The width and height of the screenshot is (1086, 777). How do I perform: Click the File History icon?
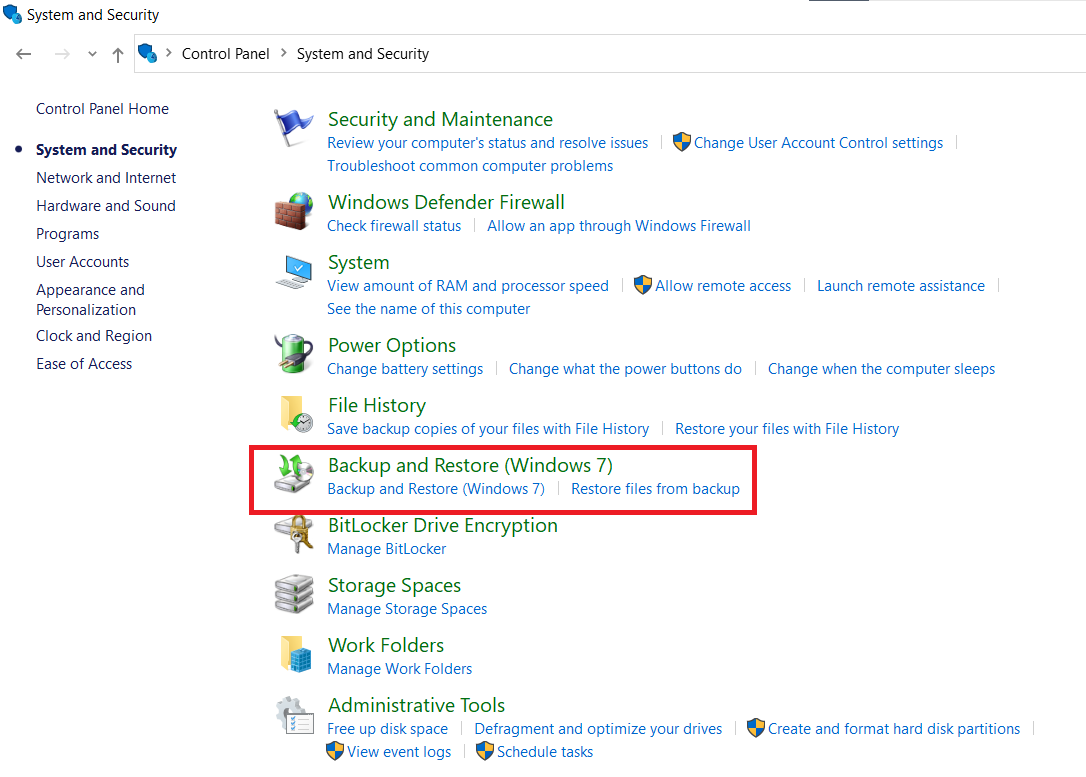click(293, 414)
